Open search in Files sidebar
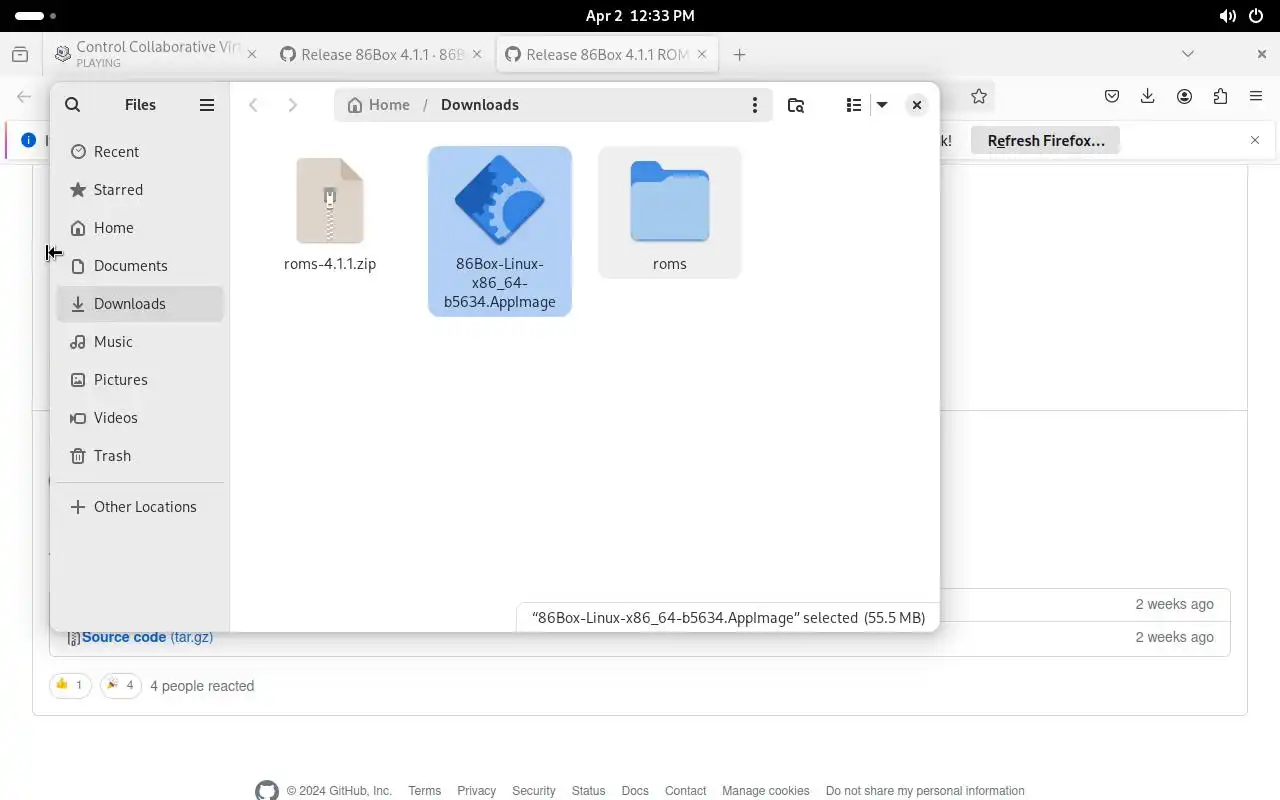This screenshot has height=800, width=1280. (x=72, y=105)
